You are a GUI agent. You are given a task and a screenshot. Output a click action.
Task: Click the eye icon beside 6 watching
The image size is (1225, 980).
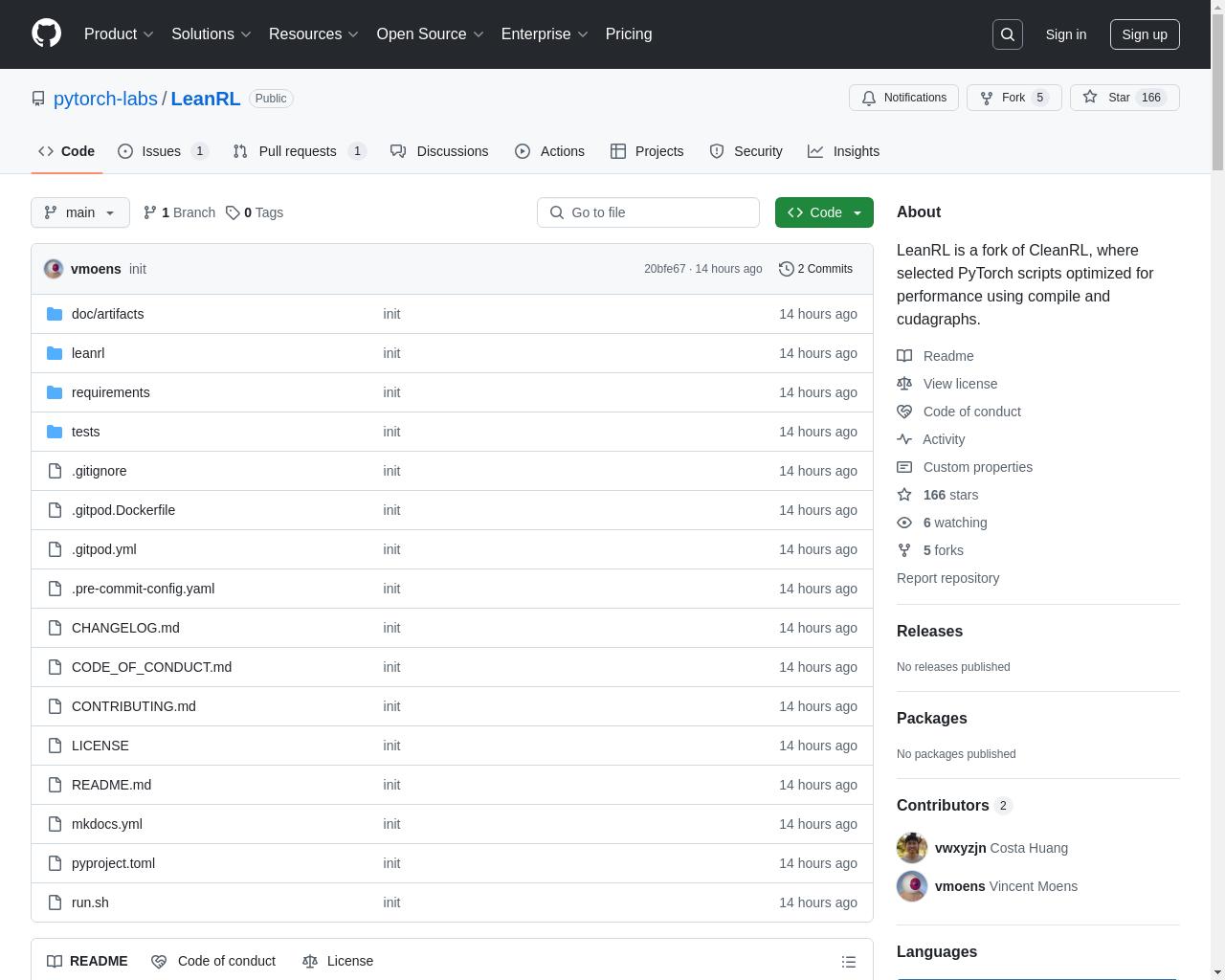pos(904,523)
